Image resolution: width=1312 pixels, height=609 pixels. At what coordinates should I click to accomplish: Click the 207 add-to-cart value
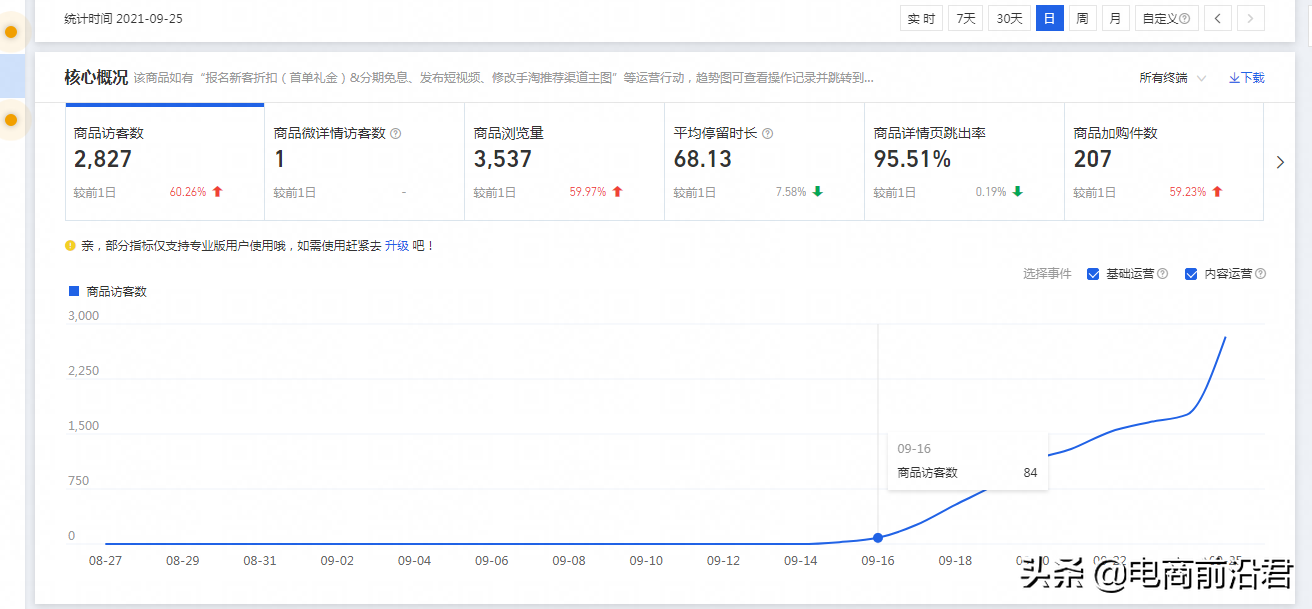pyautogui.click(x=1093, y=159)
